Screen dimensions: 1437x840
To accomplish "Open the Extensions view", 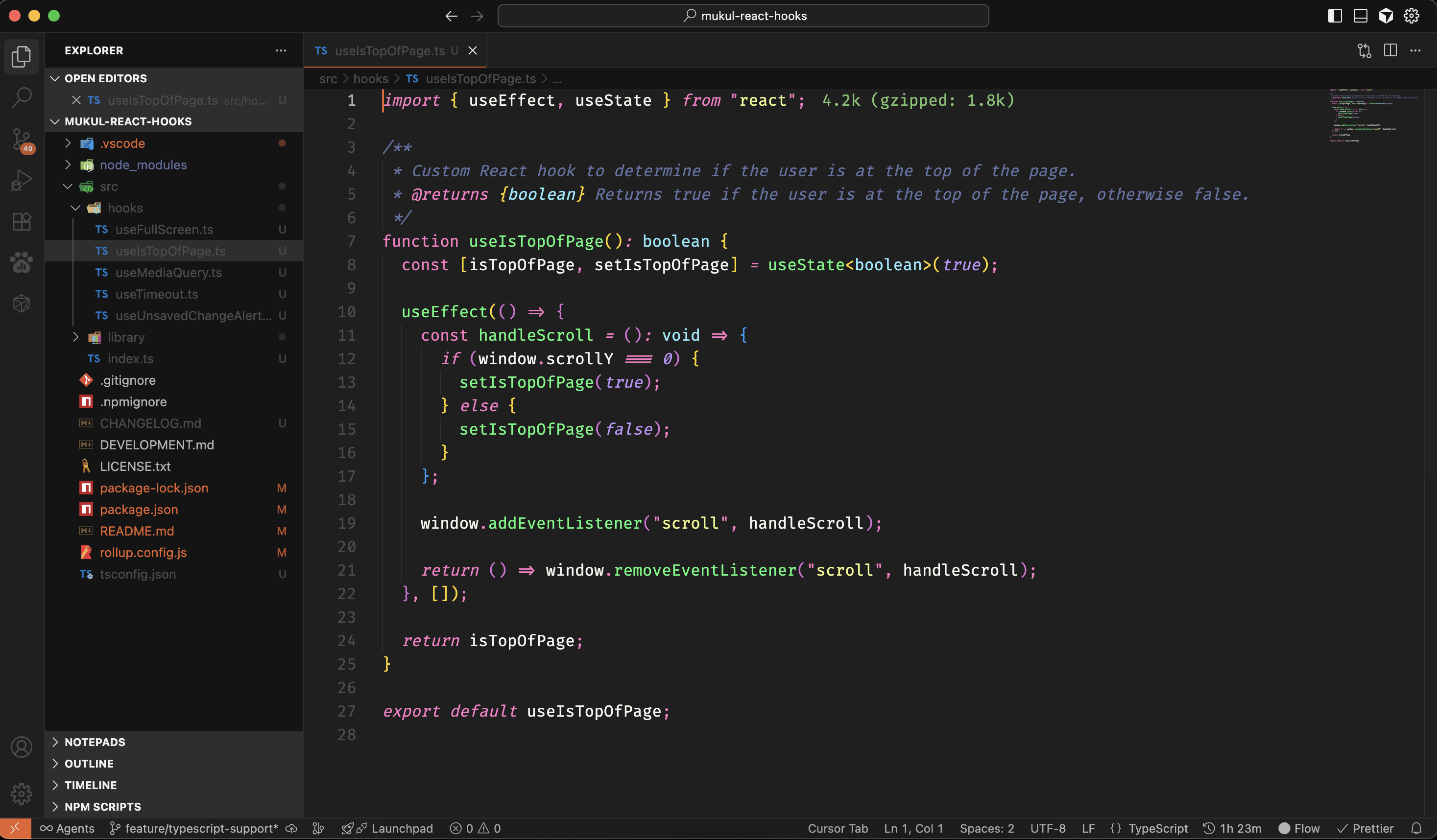I will 22,222.
